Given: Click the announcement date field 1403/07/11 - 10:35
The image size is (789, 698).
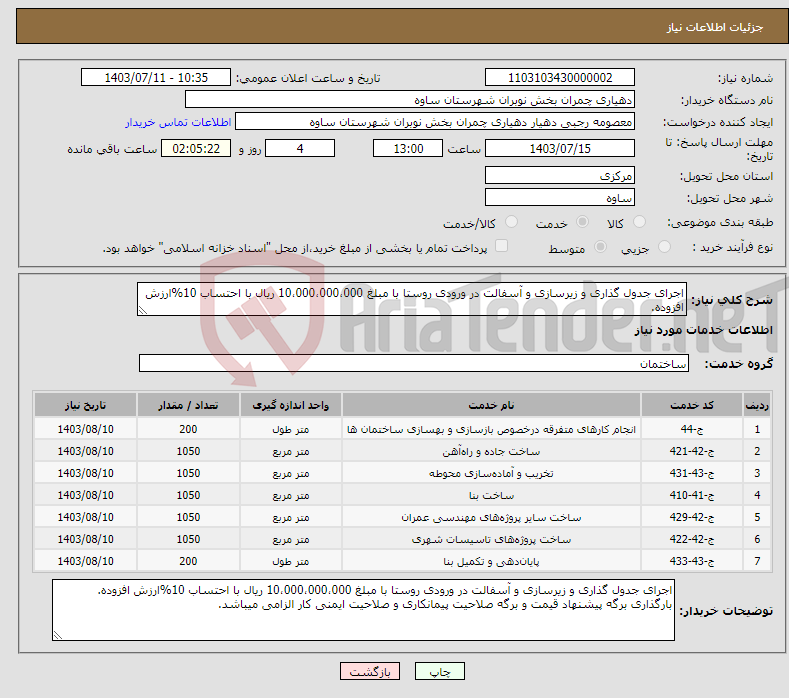Looking at the screenshot, I should click(156, 77).
